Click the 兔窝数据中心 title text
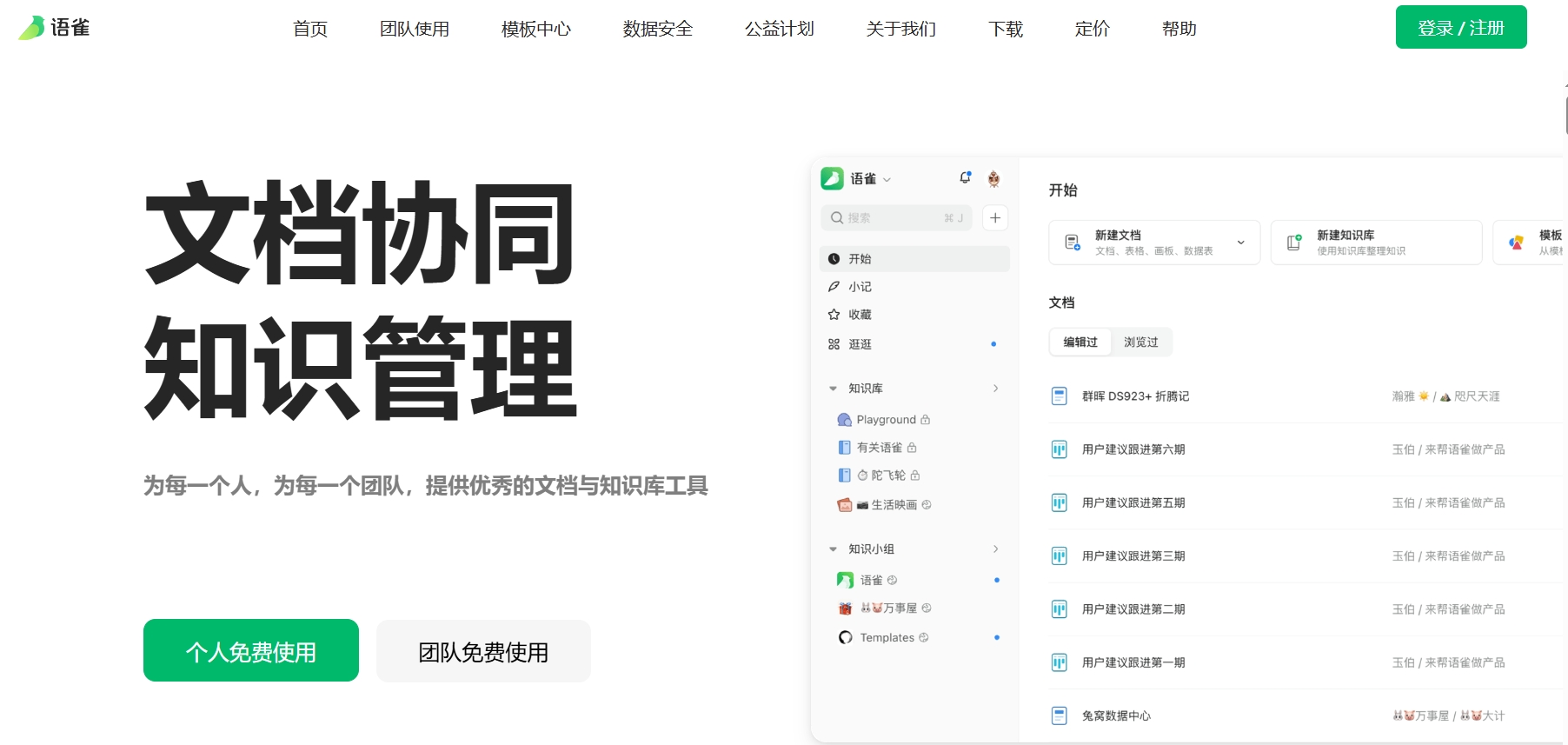 1116,716
